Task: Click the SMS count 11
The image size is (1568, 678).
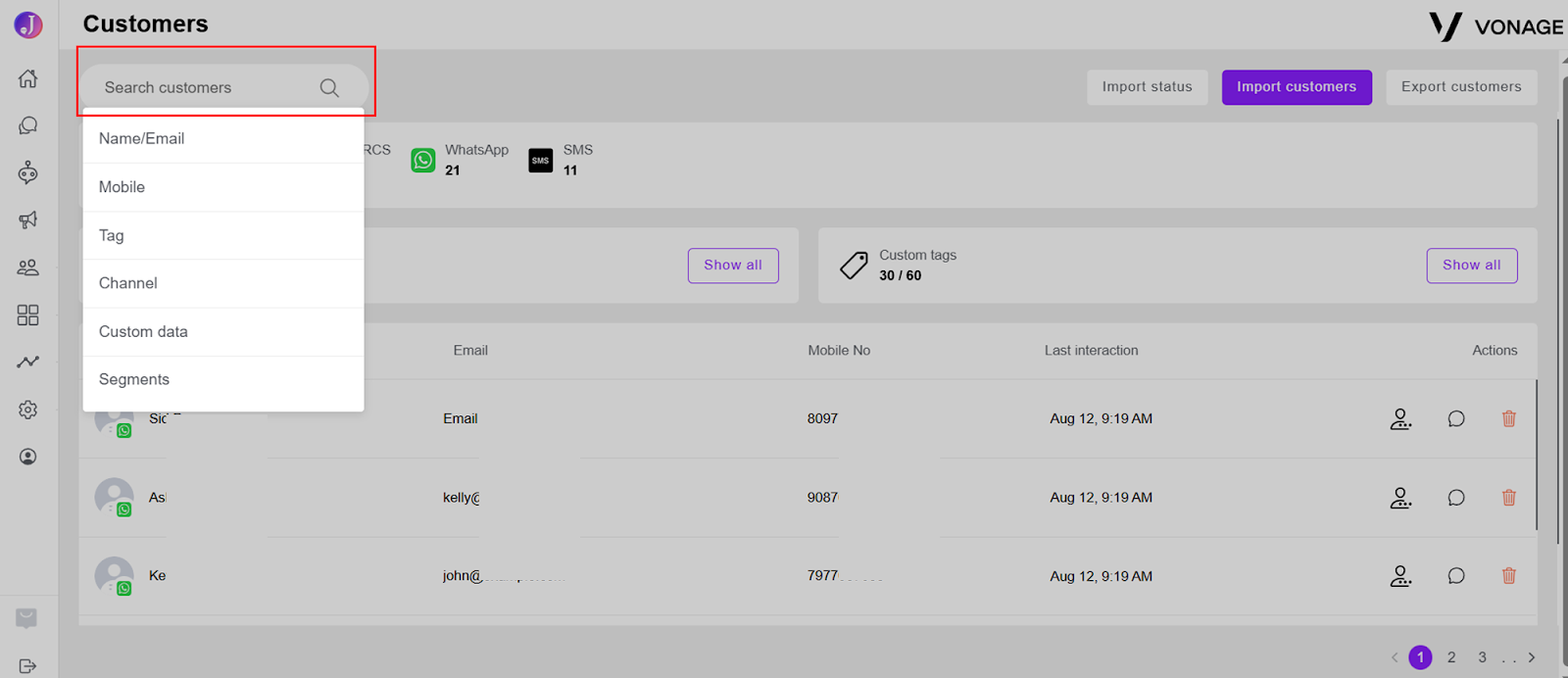Action: pyautogui.click(x=570, y=170)
